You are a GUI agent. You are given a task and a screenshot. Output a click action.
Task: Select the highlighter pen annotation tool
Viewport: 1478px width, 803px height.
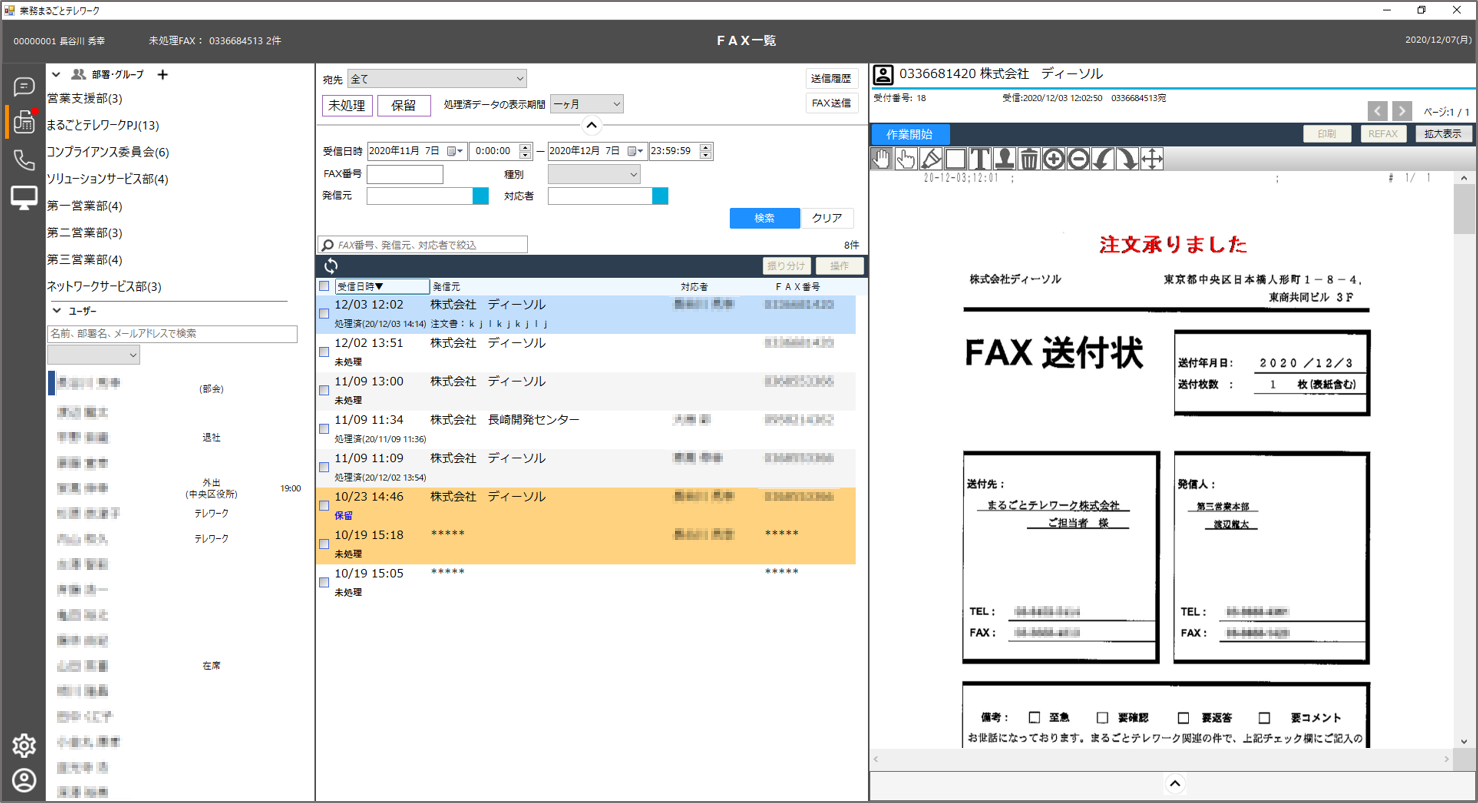(930, 158)
